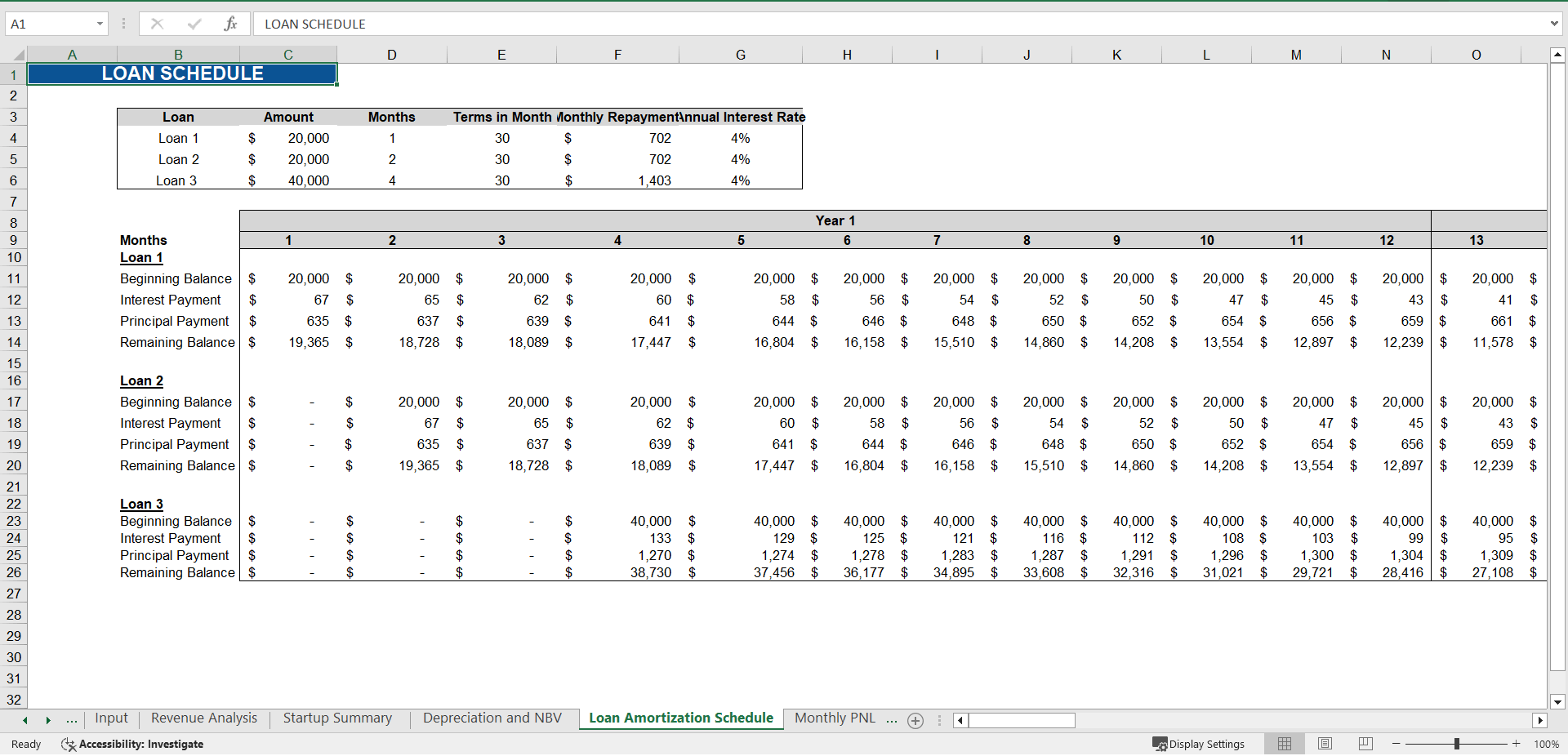Open hidden sheets list via ellipsis

tap(72, 721)
